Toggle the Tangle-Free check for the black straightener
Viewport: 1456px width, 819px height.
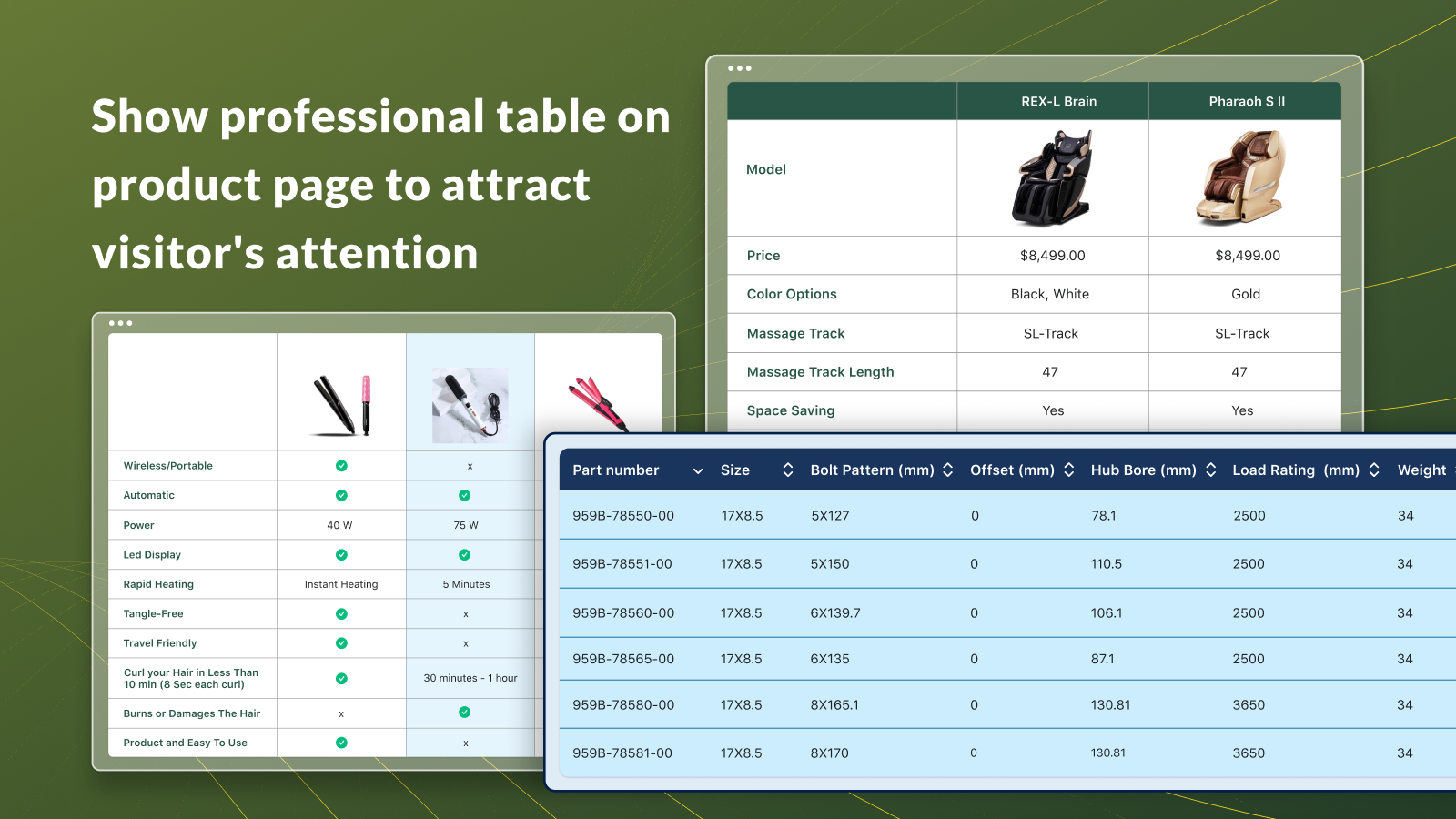coord(342,613)
